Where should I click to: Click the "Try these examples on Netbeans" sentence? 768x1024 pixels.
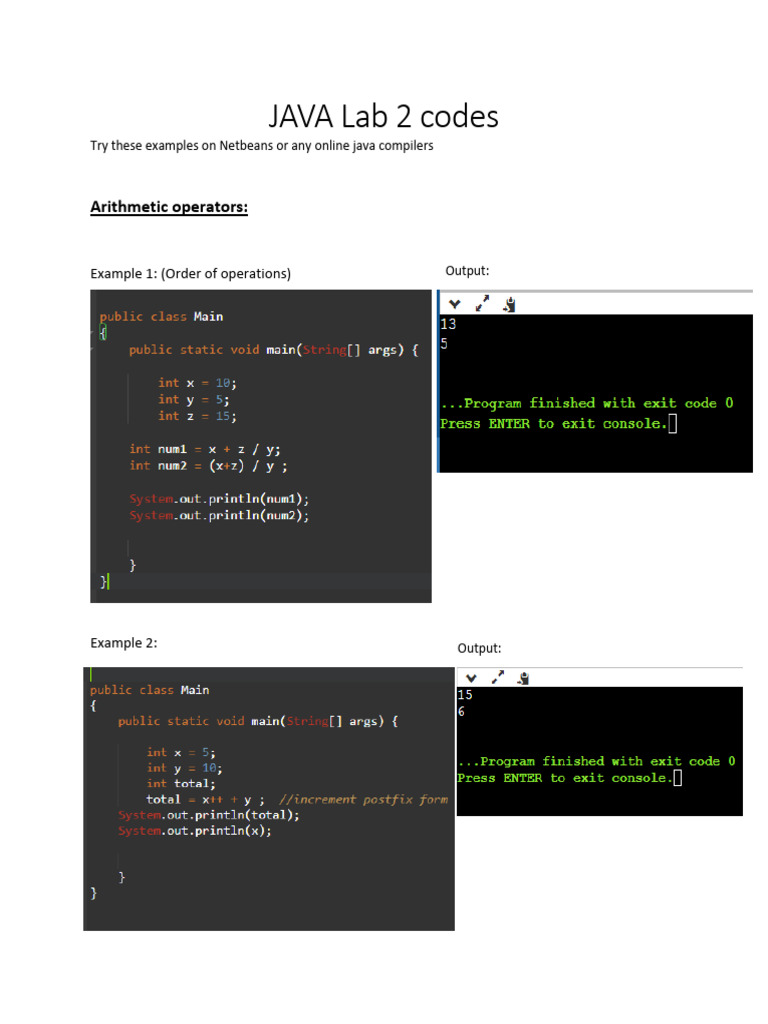point(262,146)
